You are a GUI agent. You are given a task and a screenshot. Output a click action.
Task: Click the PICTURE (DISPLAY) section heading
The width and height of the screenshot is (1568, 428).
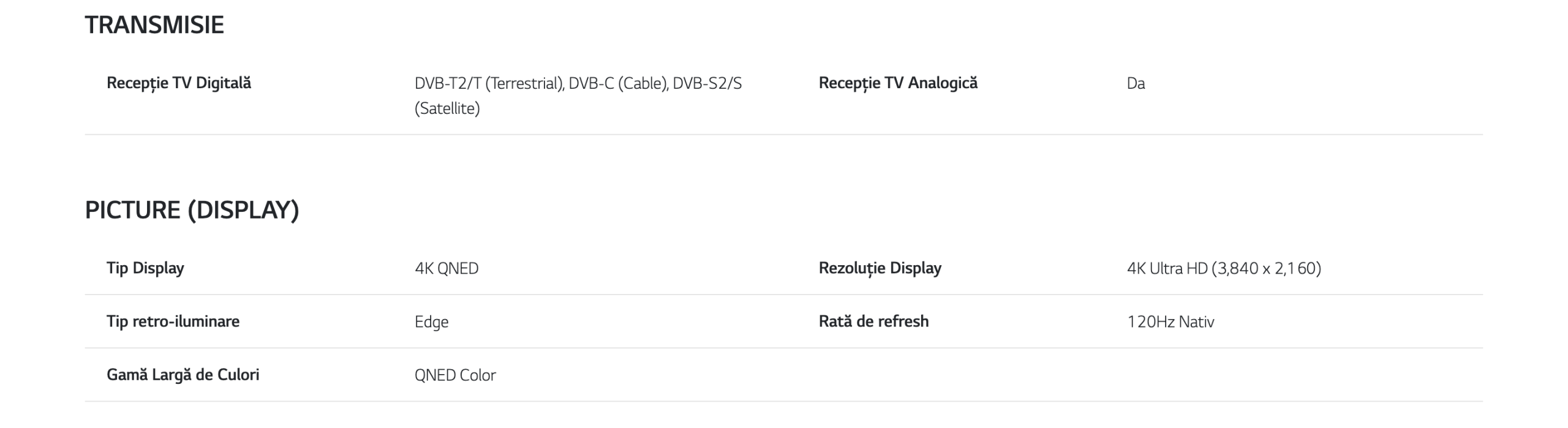(x=192, y=210)
